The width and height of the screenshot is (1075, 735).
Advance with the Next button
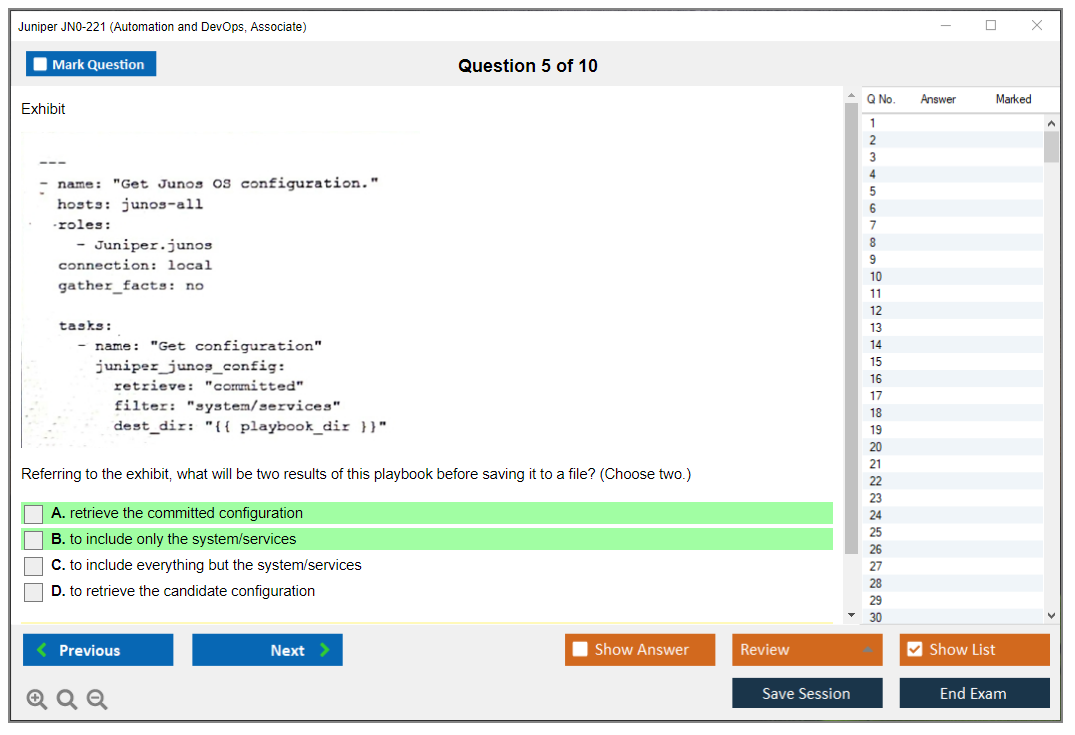click(267, 650)
